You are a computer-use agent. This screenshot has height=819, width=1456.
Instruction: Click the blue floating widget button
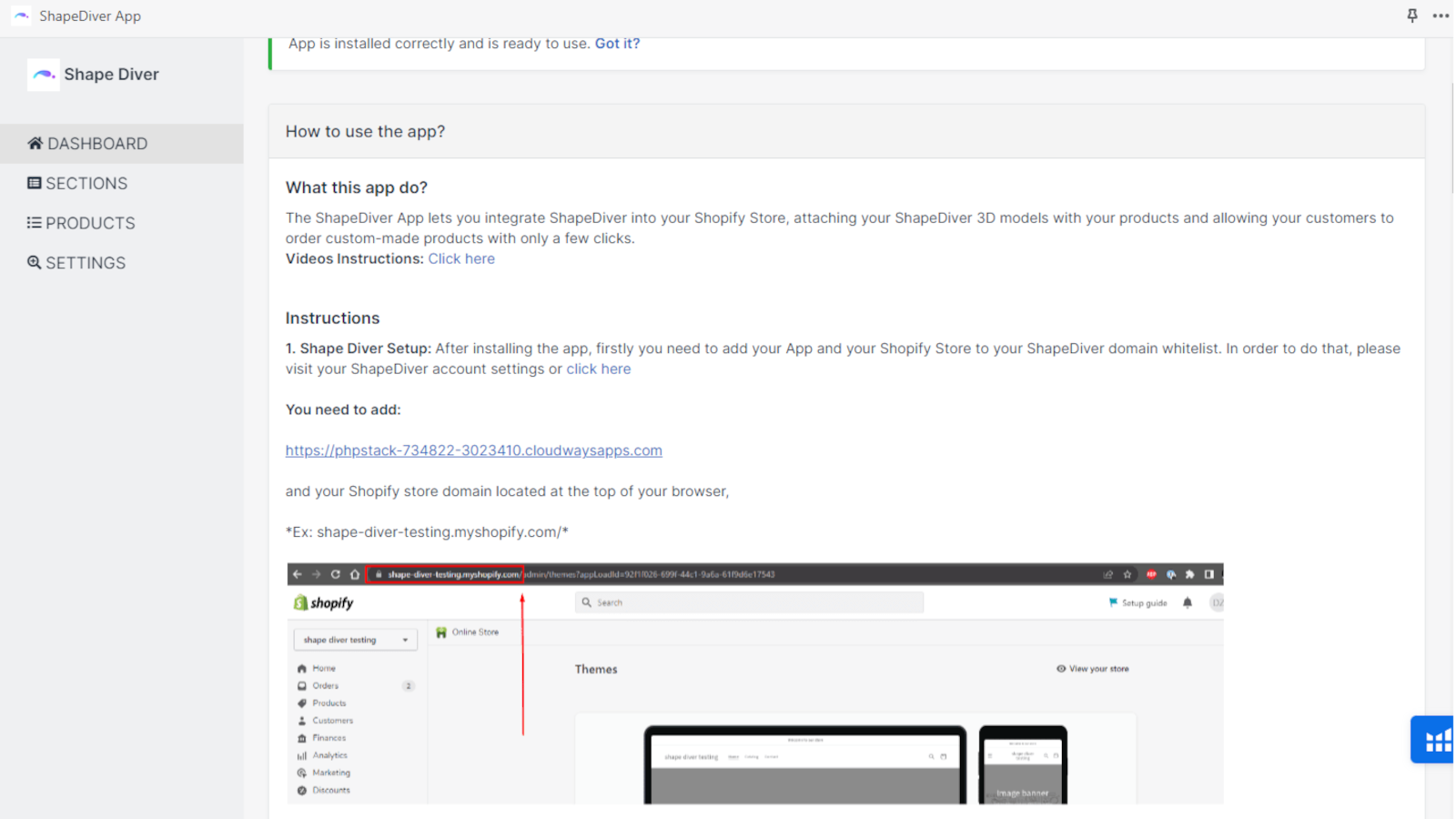[1433, 740]
